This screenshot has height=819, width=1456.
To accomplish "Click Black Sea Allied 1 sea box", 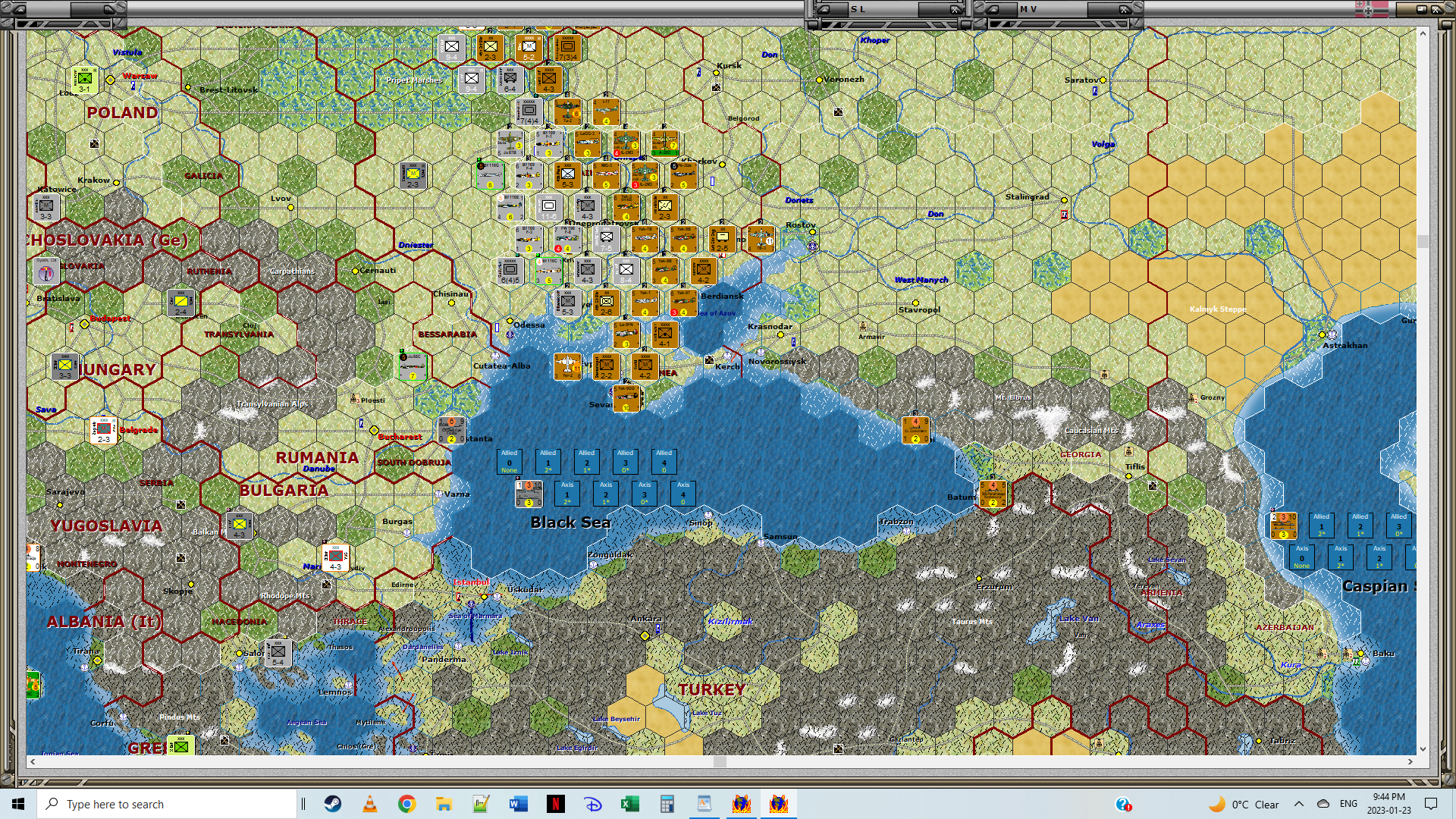I will [x=548, y=461].
